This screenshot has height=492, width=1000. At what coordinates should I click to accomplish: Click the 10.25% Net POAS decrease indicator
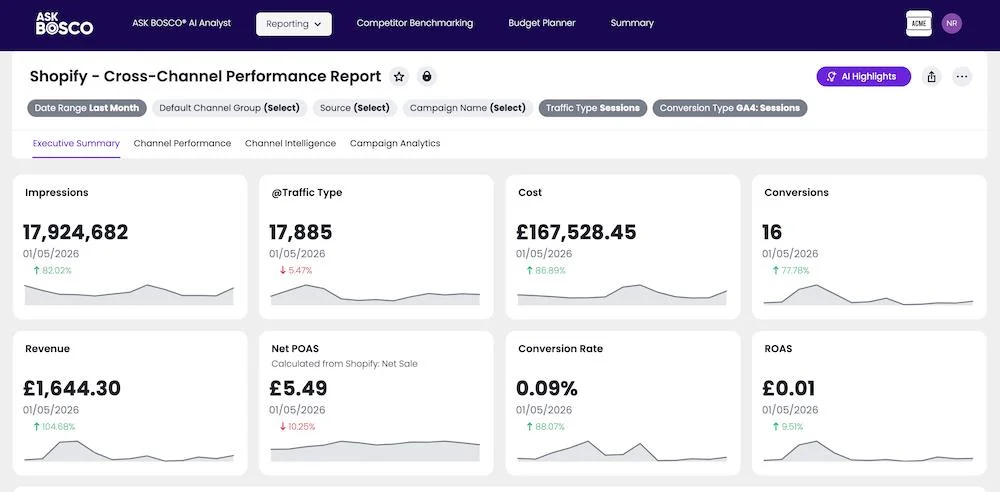pyautogui.click(x=297, y=426)
